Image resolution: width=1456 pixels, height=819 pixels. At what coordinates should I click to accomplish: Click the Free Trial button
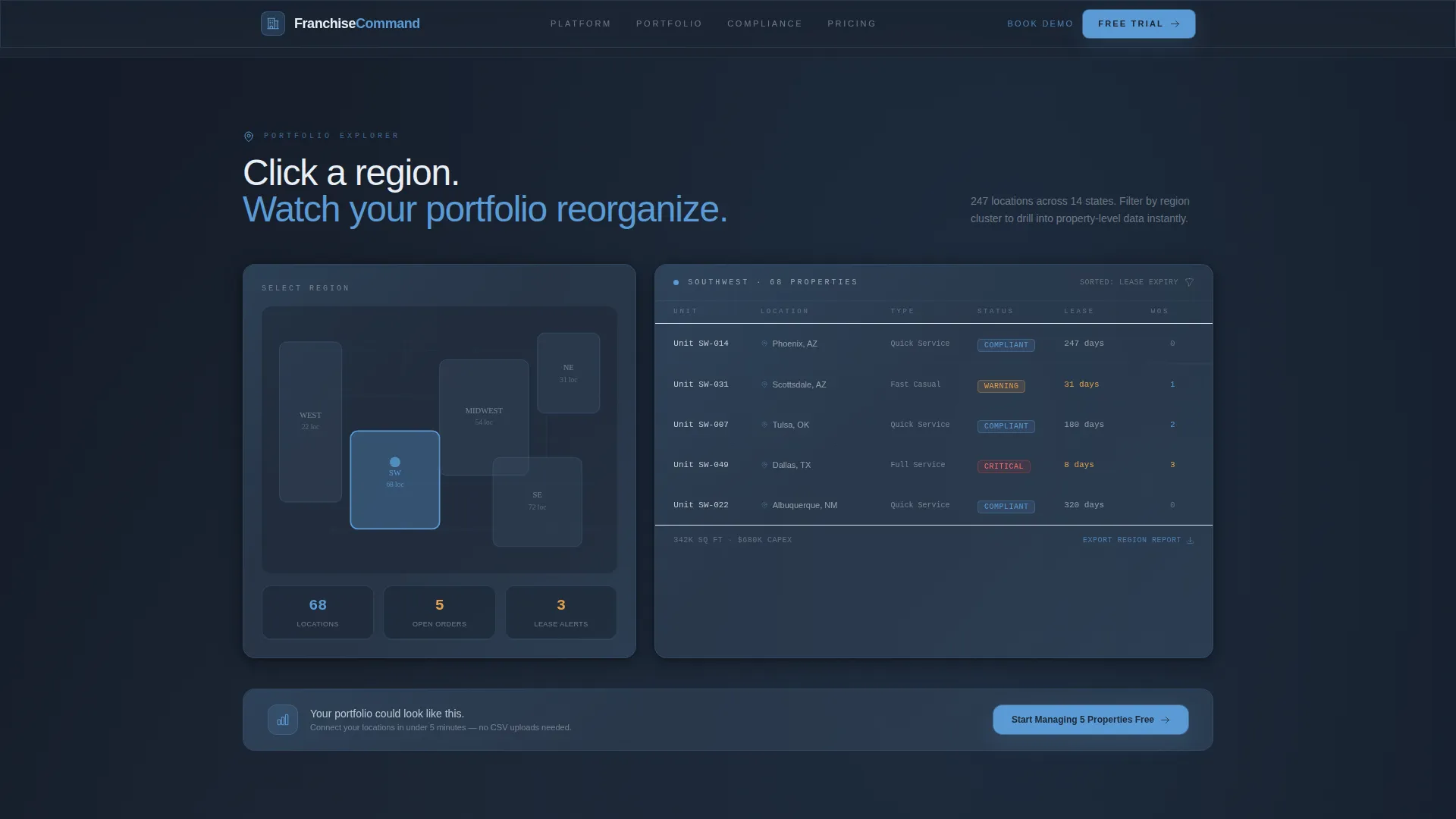pos(1139,24)
